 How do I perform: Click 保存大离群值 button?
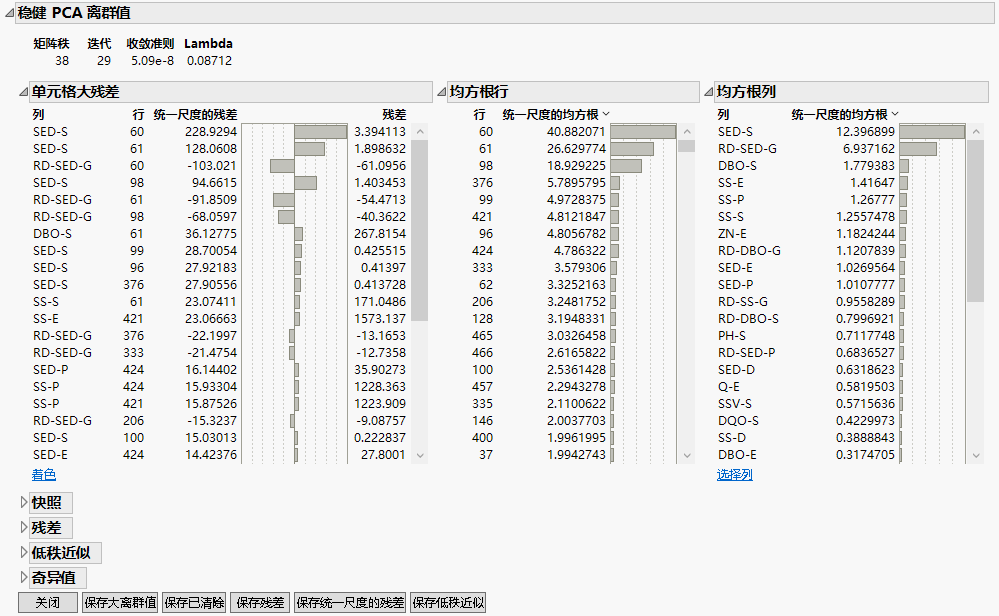pos(120,603)
